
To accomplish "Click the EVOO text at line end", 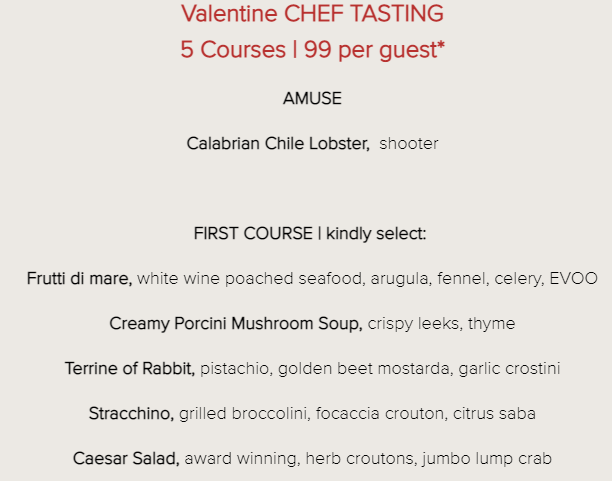I will [573, 279].
